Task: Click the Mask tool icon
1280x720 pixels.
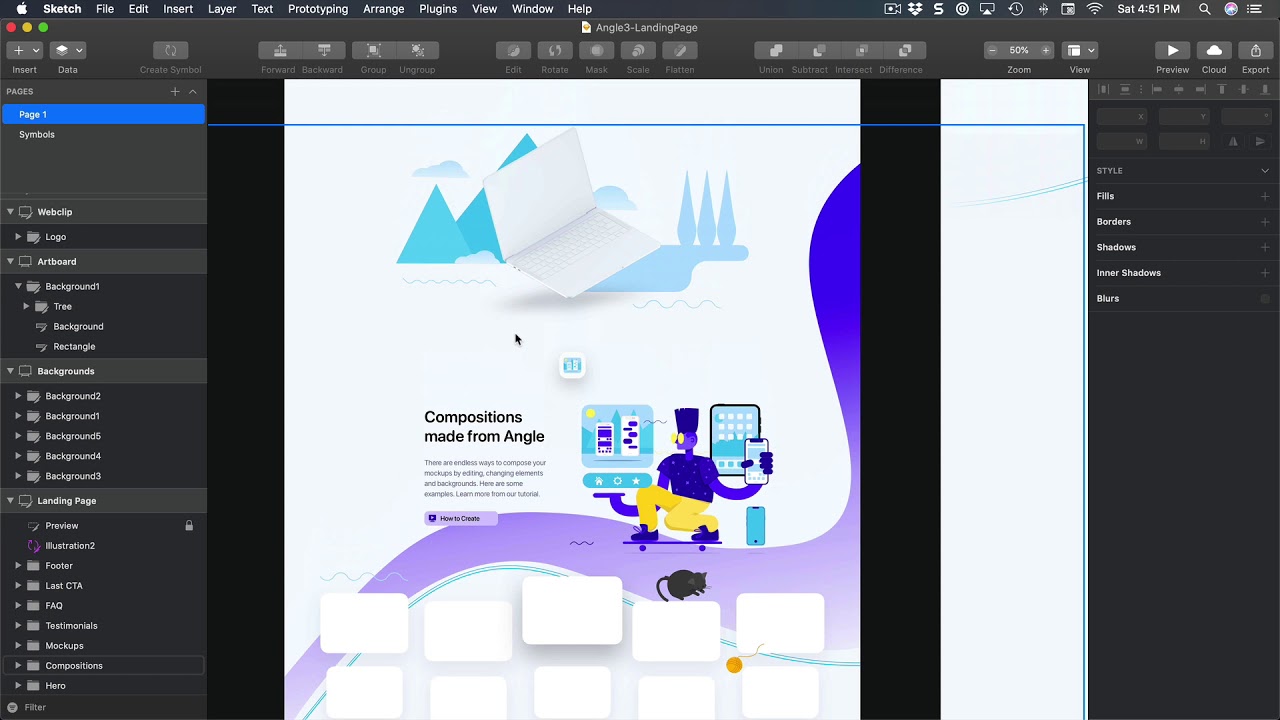Action: click(597, 50)
